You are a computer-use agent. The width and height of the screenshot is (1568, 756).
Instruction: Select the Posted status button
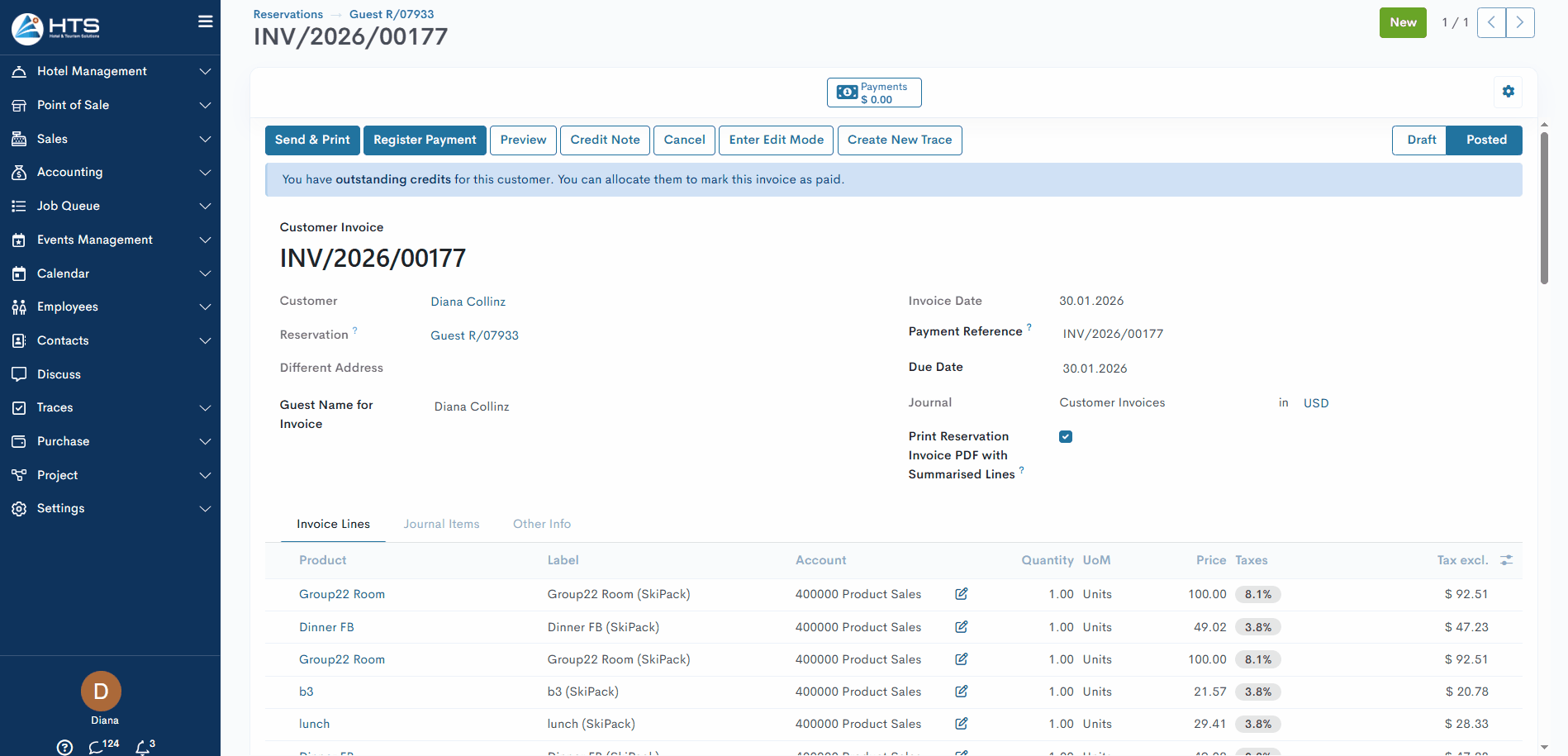click(1485, 140)
